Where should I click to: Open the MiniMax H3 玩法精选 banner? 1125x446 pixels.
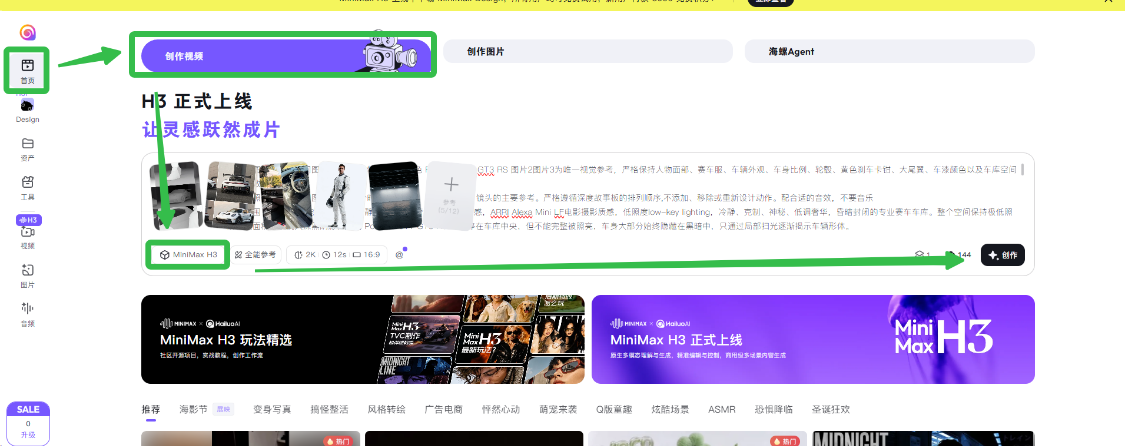click(363, 339)
